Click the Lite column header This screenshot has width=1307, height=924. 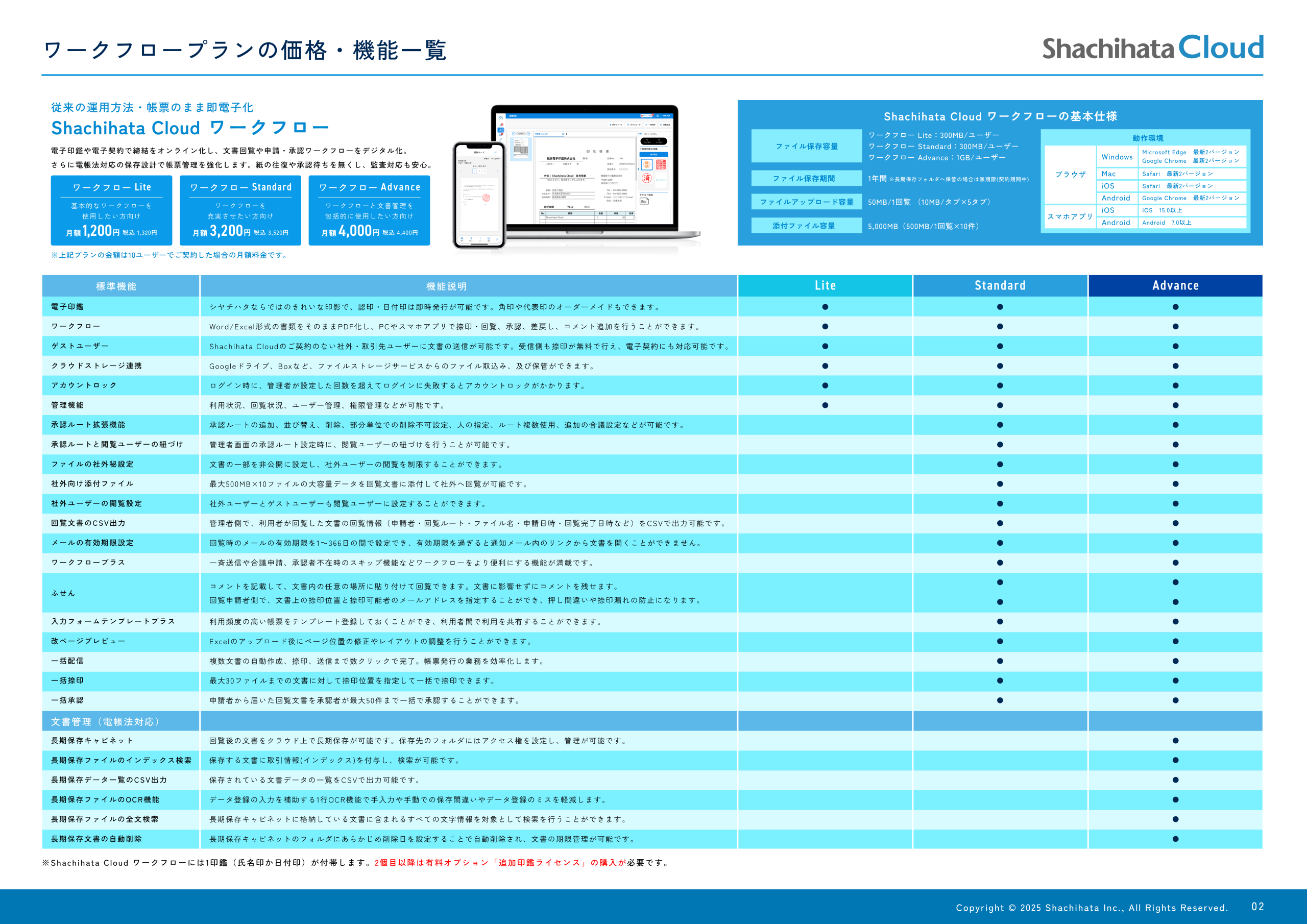tap(825, 286)
